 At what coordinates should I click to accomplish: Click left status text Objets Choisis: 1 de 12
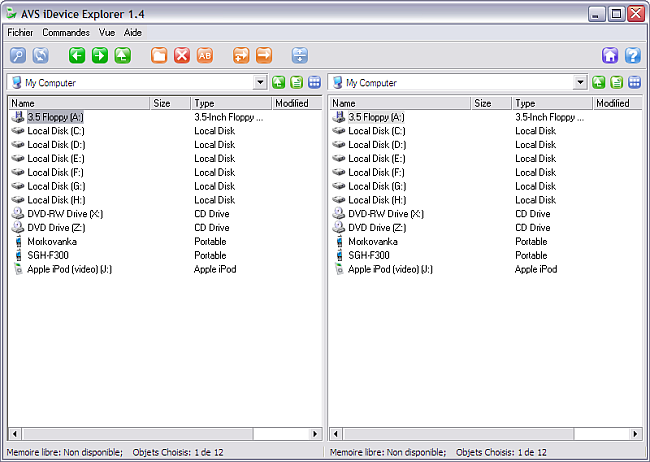pos(178,452)
